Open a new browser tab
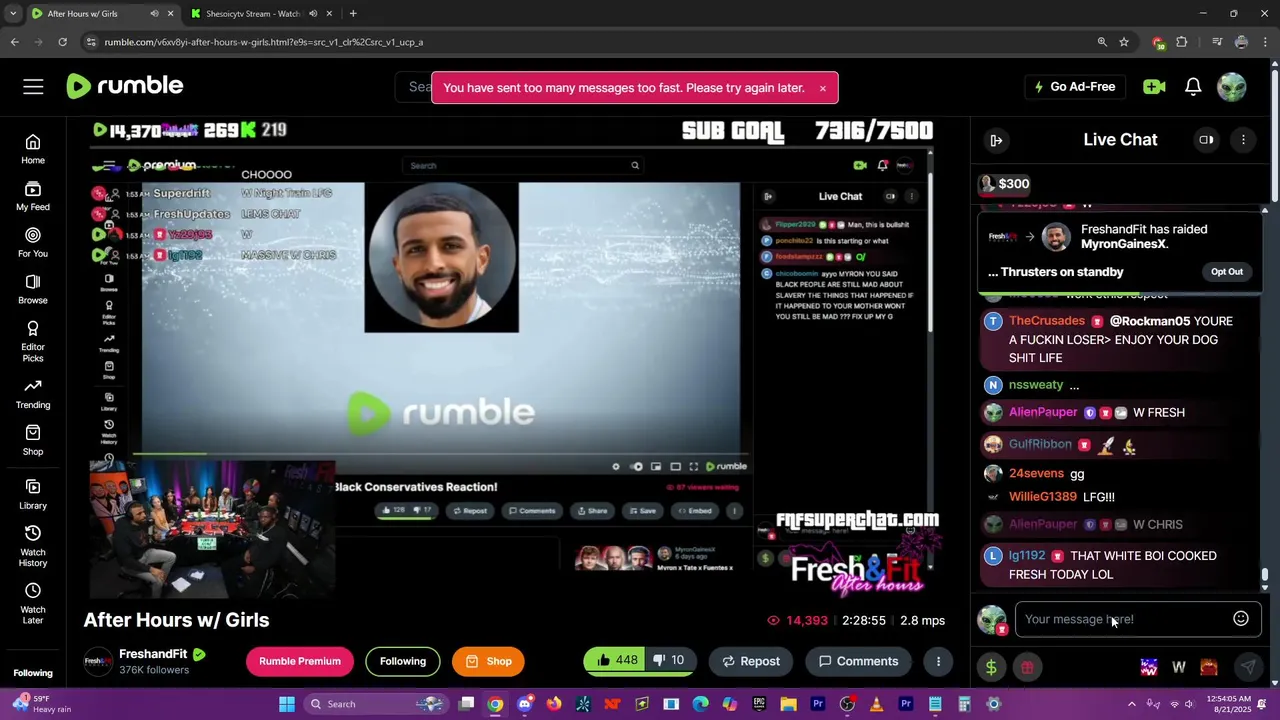 pyautogui.click(x=353, y=14)
